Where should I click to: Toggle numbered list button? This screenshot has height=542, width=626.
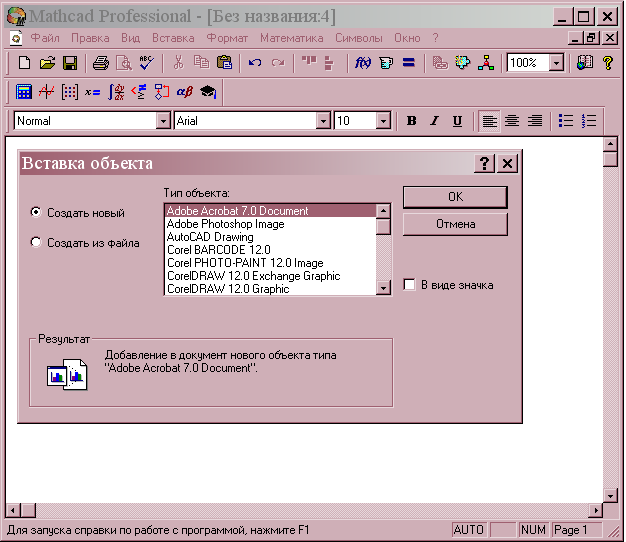(x=589, y=121)
